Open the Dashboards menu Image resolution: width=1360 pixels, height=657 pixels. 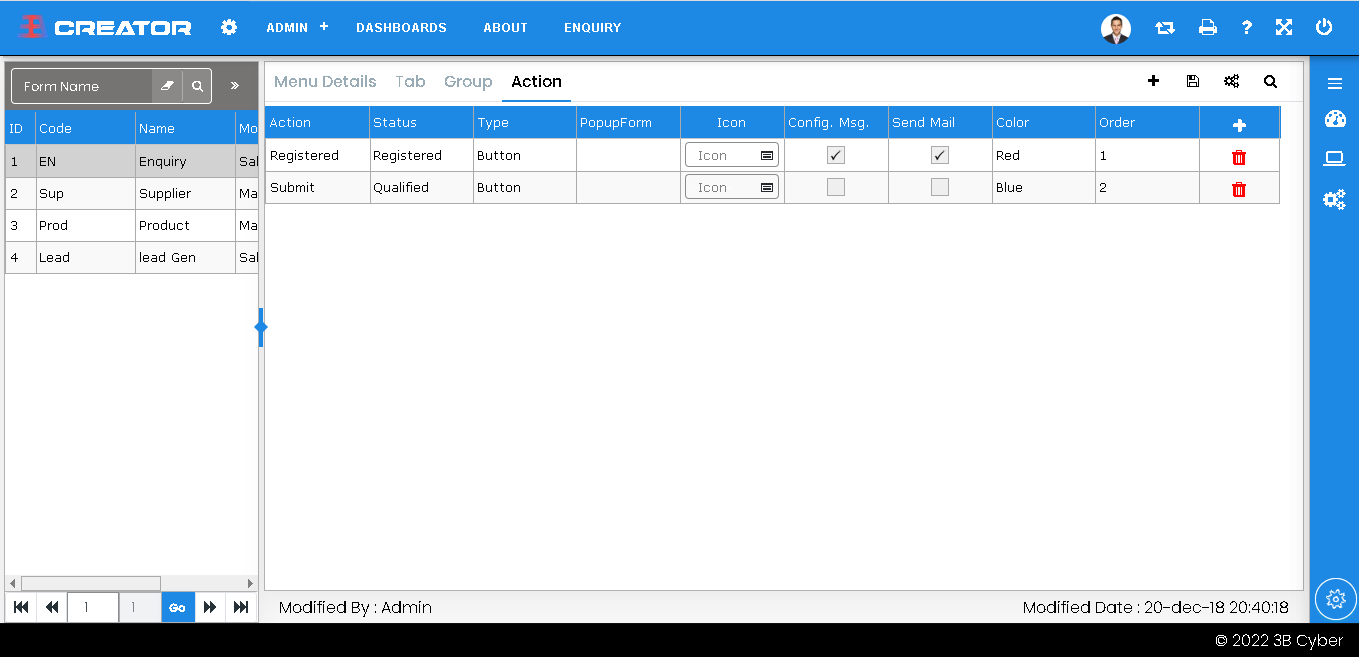401,28
